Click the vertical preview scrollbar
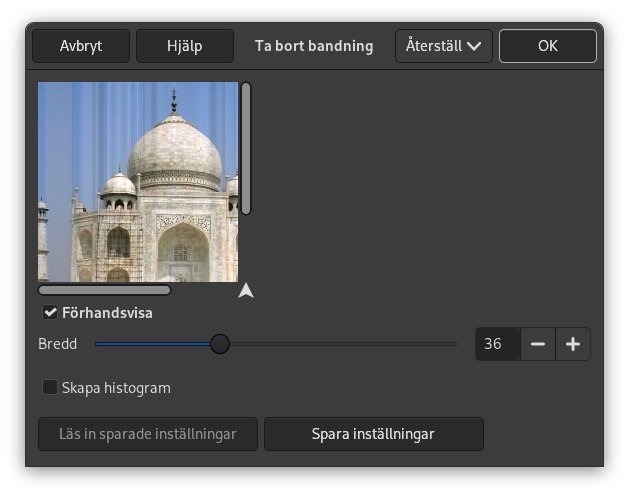 click(x=246, y=148)
